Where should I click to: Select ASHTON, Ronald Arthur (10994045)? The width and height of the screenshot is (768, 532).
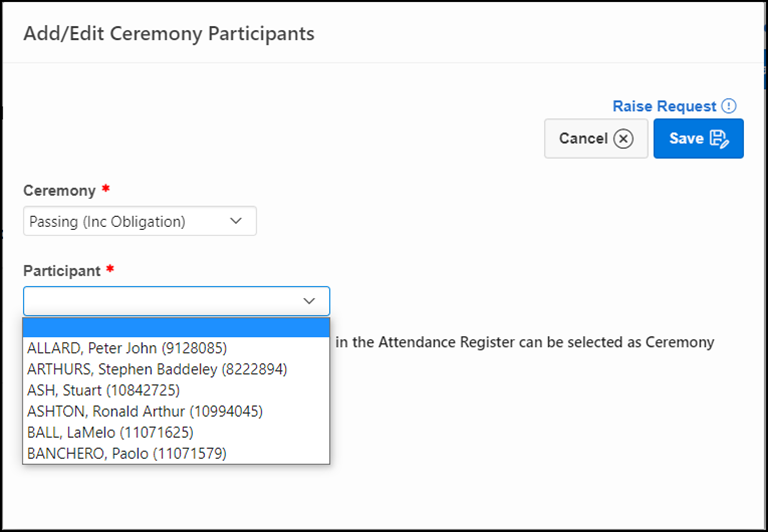click(145, 411)
